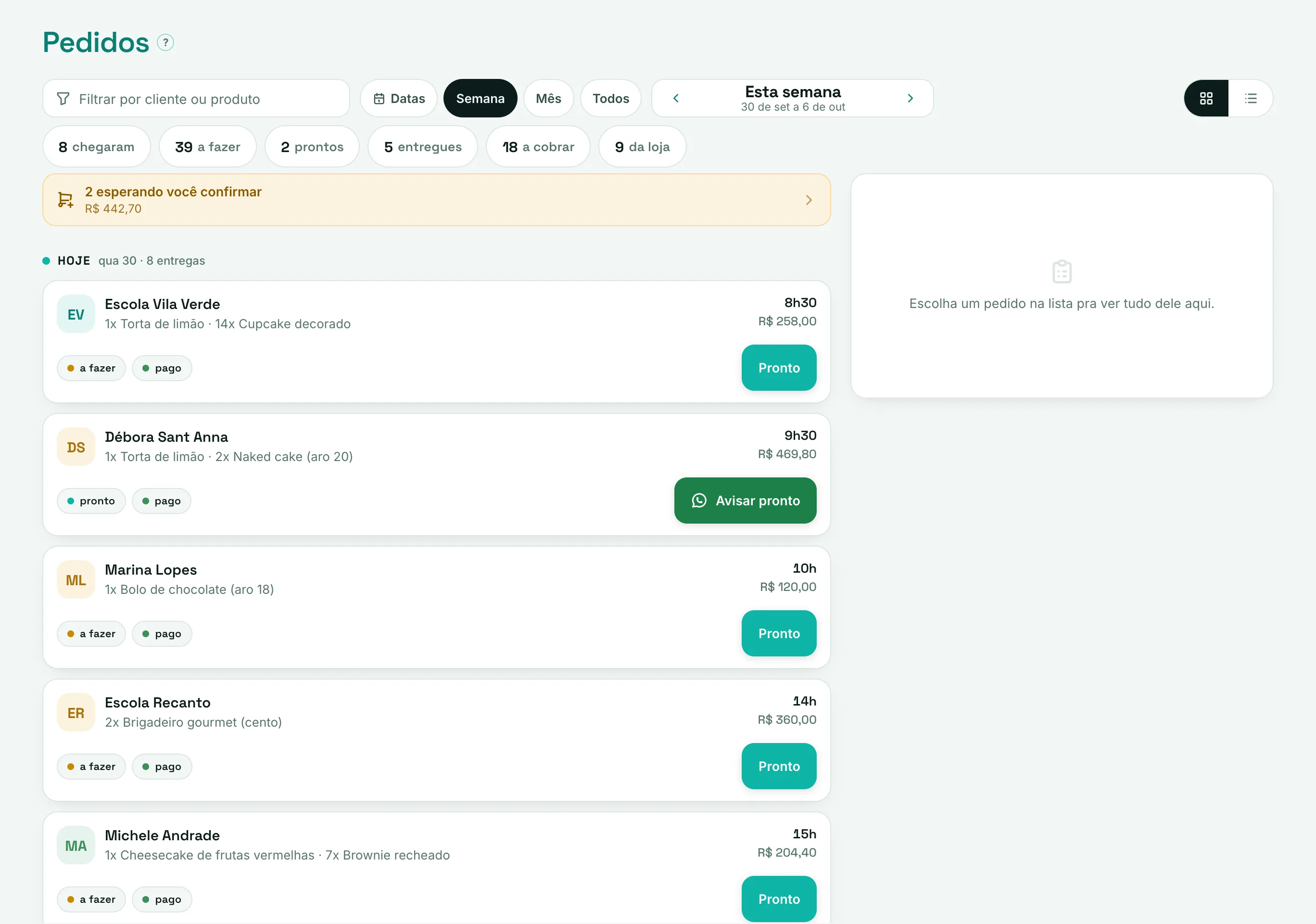The height and width of the screenshot is (924, 1316).
Task: Click the filter funnel icon
Action: 63,99
